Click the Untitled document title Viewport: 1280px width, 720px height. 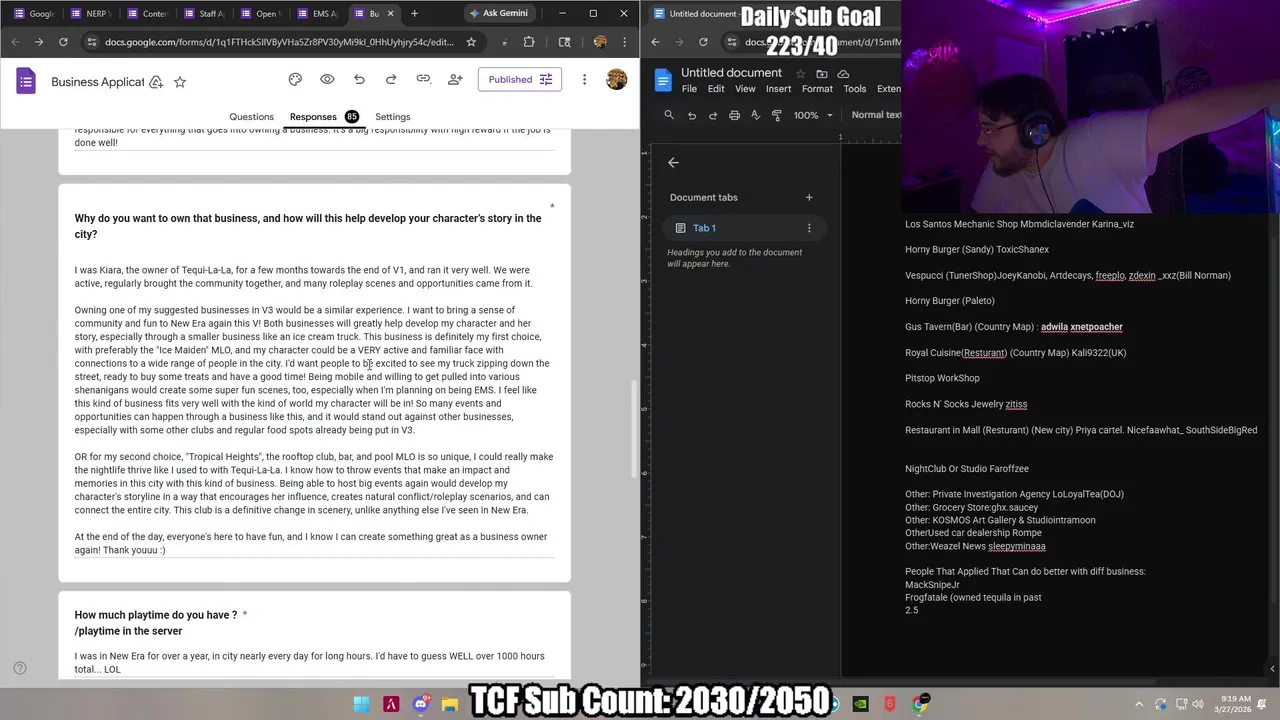731,73
